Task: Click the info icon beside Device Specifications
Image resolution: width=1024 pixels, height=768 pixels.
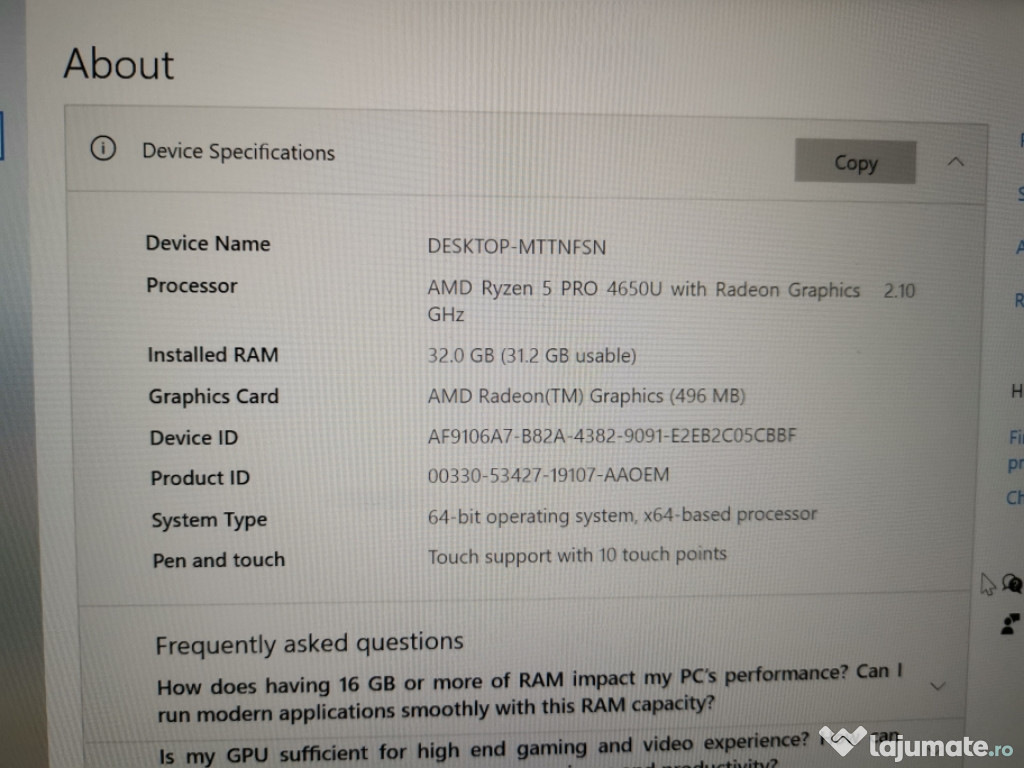Action: click(x=103, y=148)
